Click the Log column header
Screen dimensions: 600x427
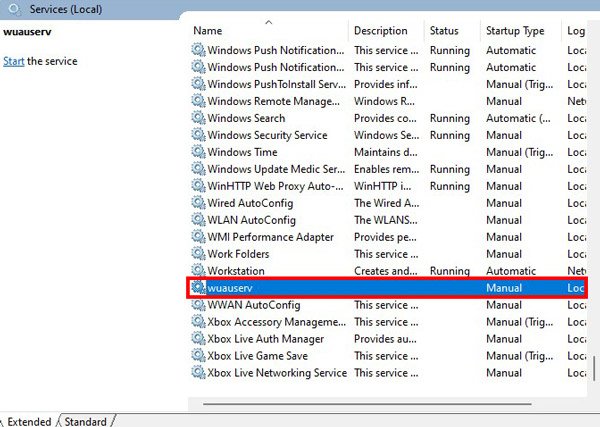coord(576,31)
